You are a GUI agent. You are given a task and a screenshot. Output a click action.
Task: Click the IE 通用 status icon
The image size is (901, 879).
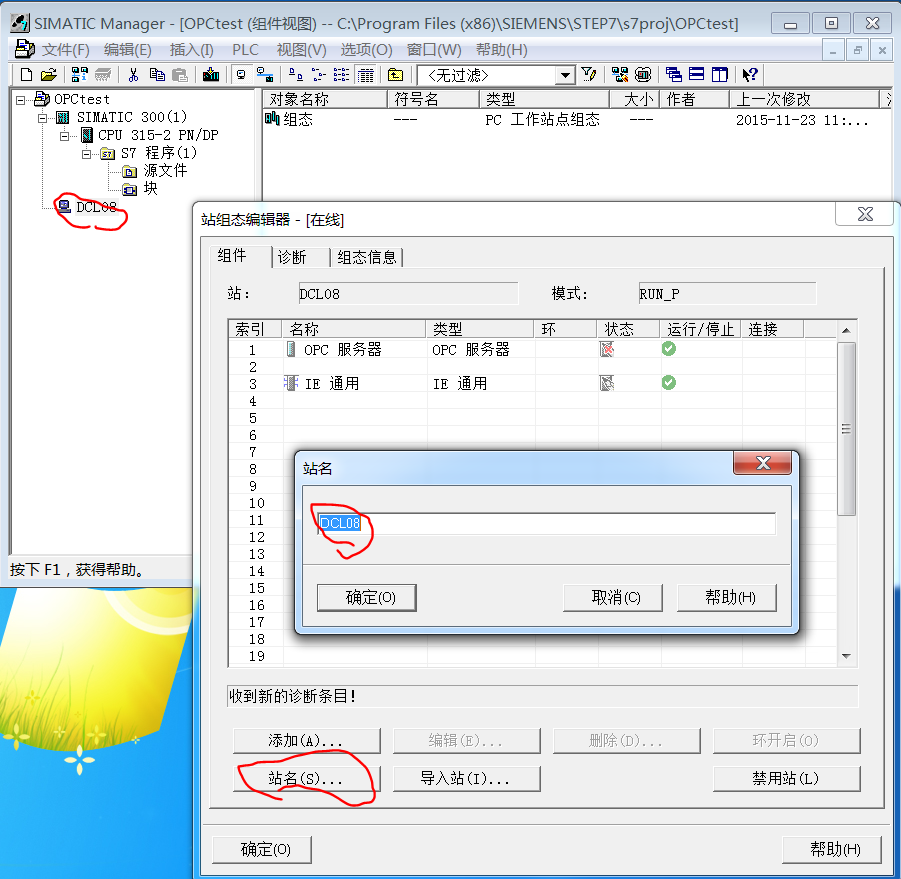[607, 383]
